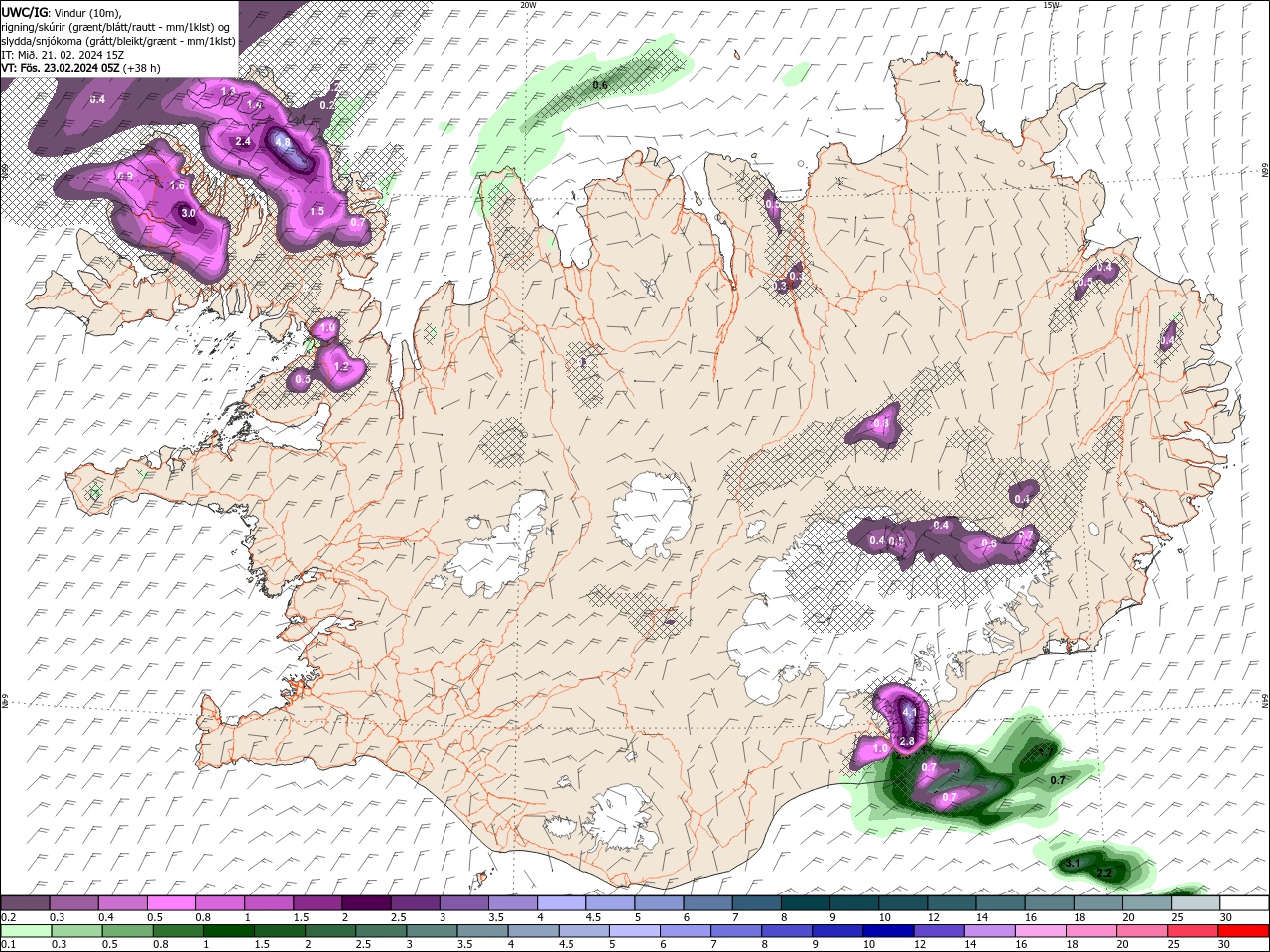Click the '0.9' value on the map
1270x952 pixels.
(x=126, y=176)
